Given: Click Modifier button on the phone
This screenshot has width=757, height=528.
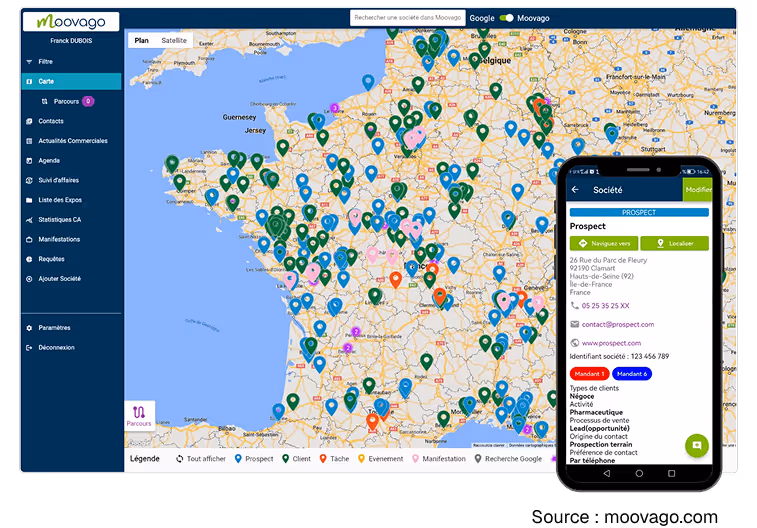Looking at the screenshot, I should pyautogui.click(x=698, y=190).
